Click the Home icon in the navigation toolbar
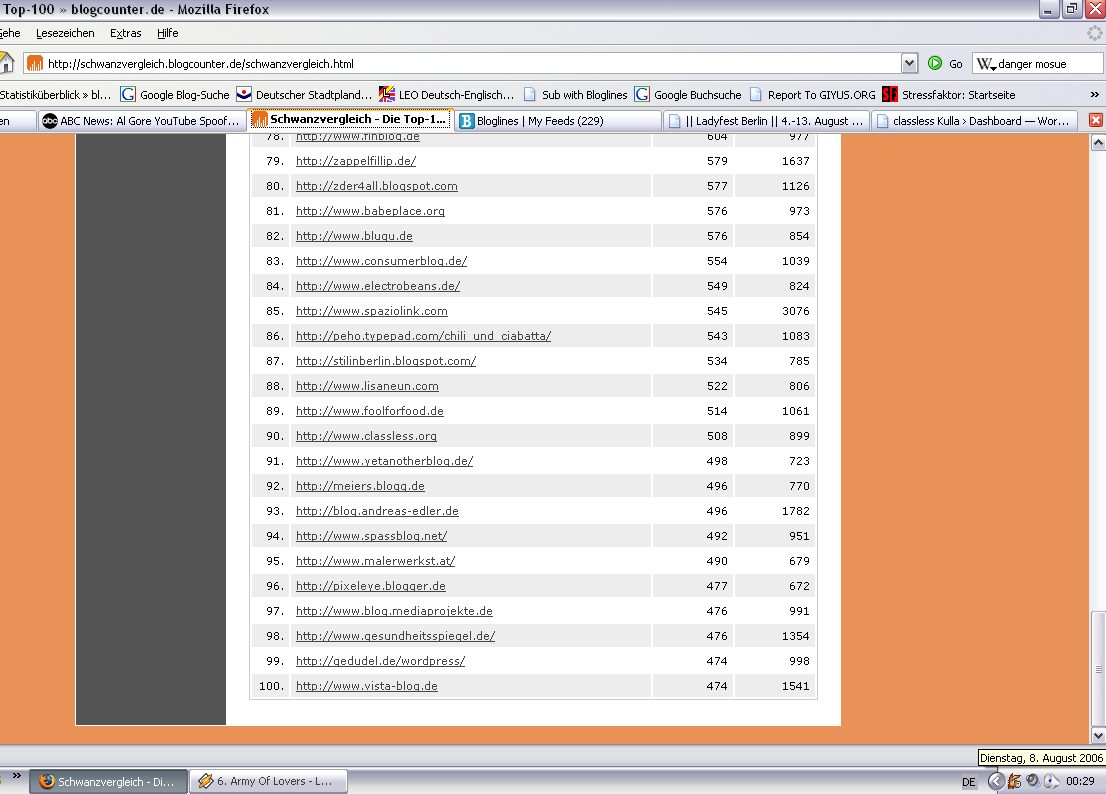Viewport: 1106px width, 794px height. 6,63
